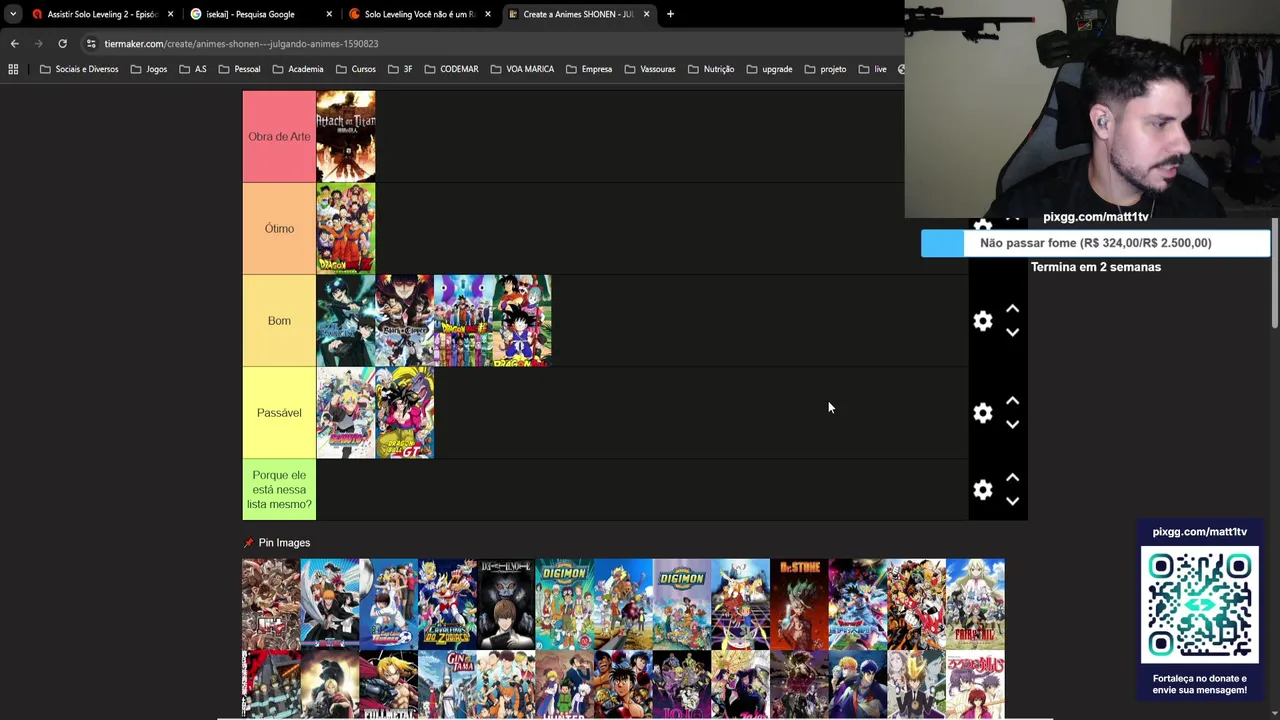This screenshot has height=720, width=1280.
Task: Open the CODEMAR bookmark folder
Action: pyautogui.click(x=451, y=69)
